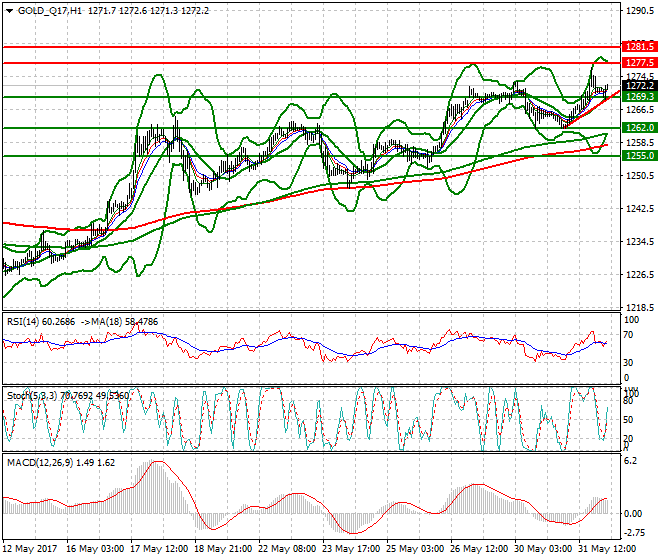Click the 16 May 03:00 time axis label
The image size is (660, 560).
point(95,549)
